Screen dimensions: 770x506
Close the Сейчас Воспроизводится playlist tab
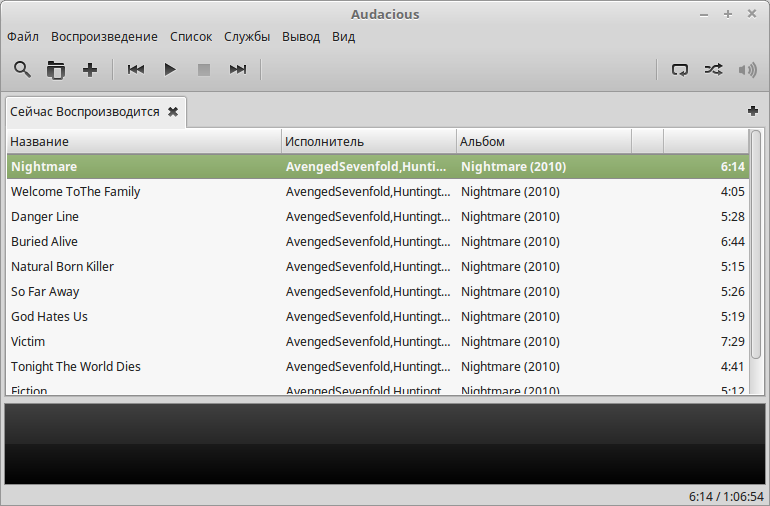pos(173,112)
